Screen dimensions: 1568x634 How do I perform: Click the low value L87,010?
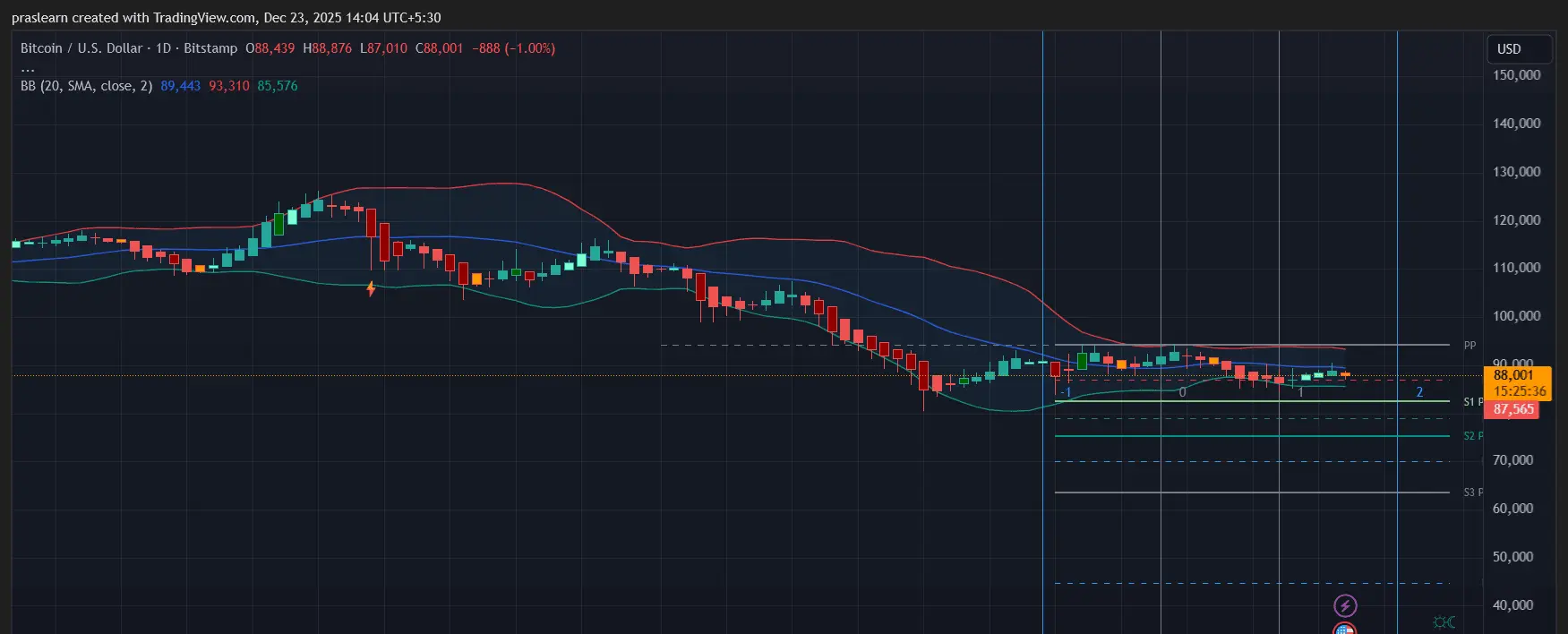384,48
